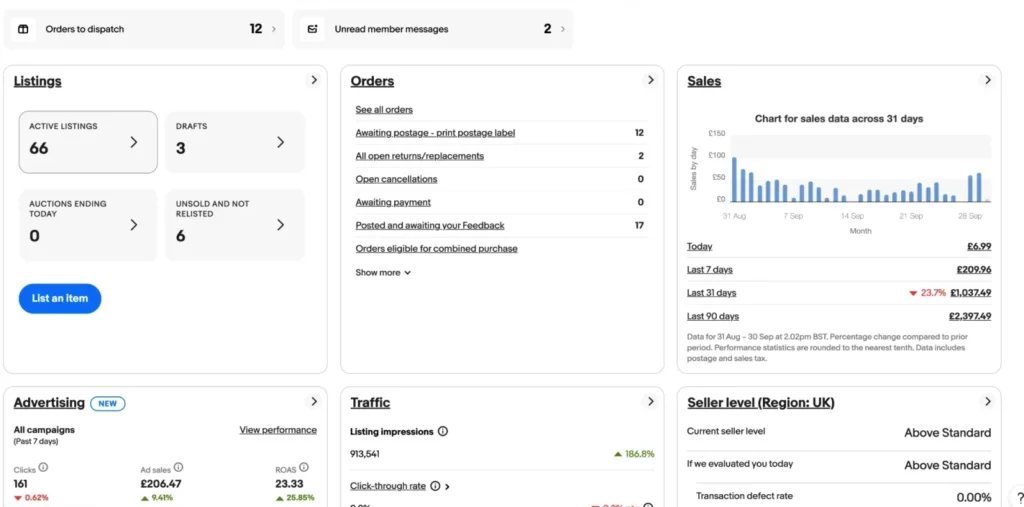This screenshot has width=1024, height=507.
Task: Click the Listing impressions info icon
Action: [x=443, y=431]
